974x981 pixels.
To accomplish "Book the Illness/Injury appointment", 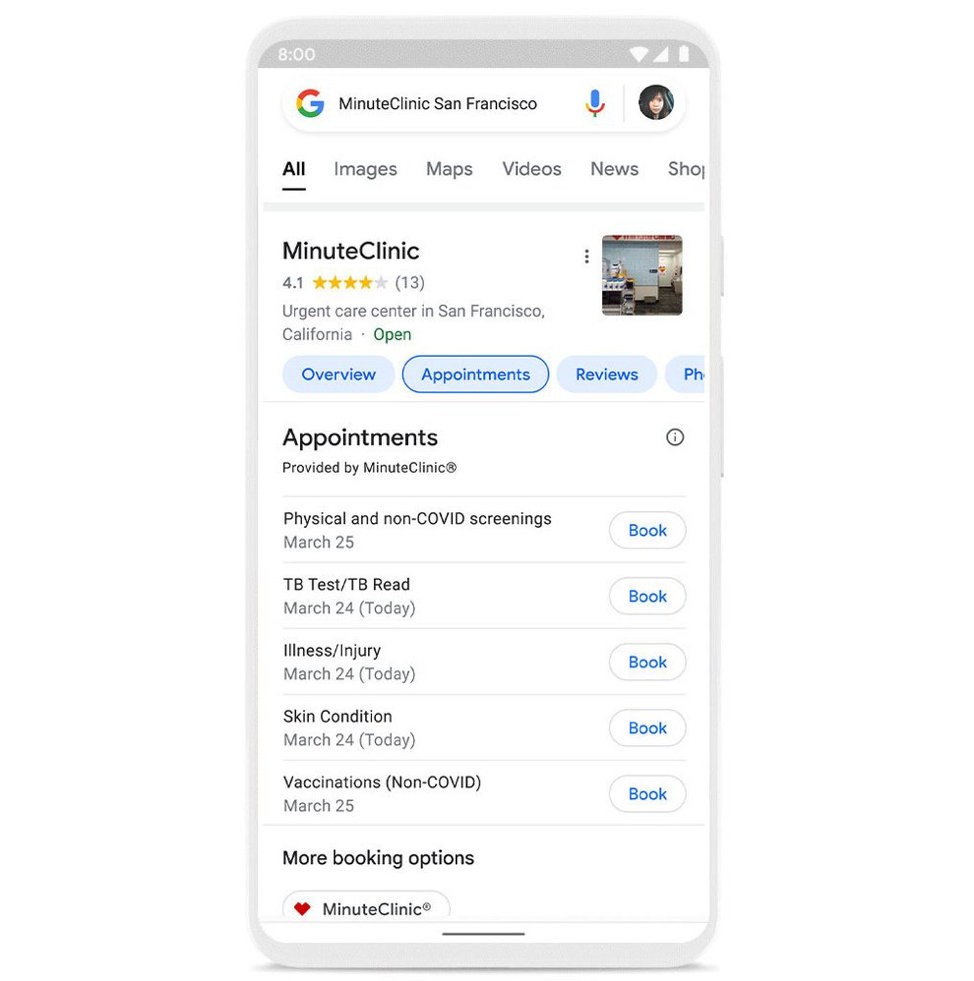I will (647, 662).
